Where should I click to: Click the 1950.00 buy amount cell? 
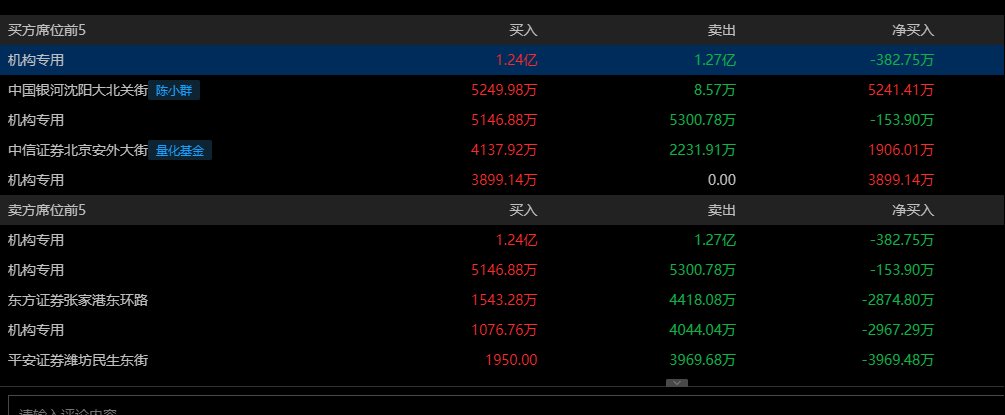[x=511, y=360]
